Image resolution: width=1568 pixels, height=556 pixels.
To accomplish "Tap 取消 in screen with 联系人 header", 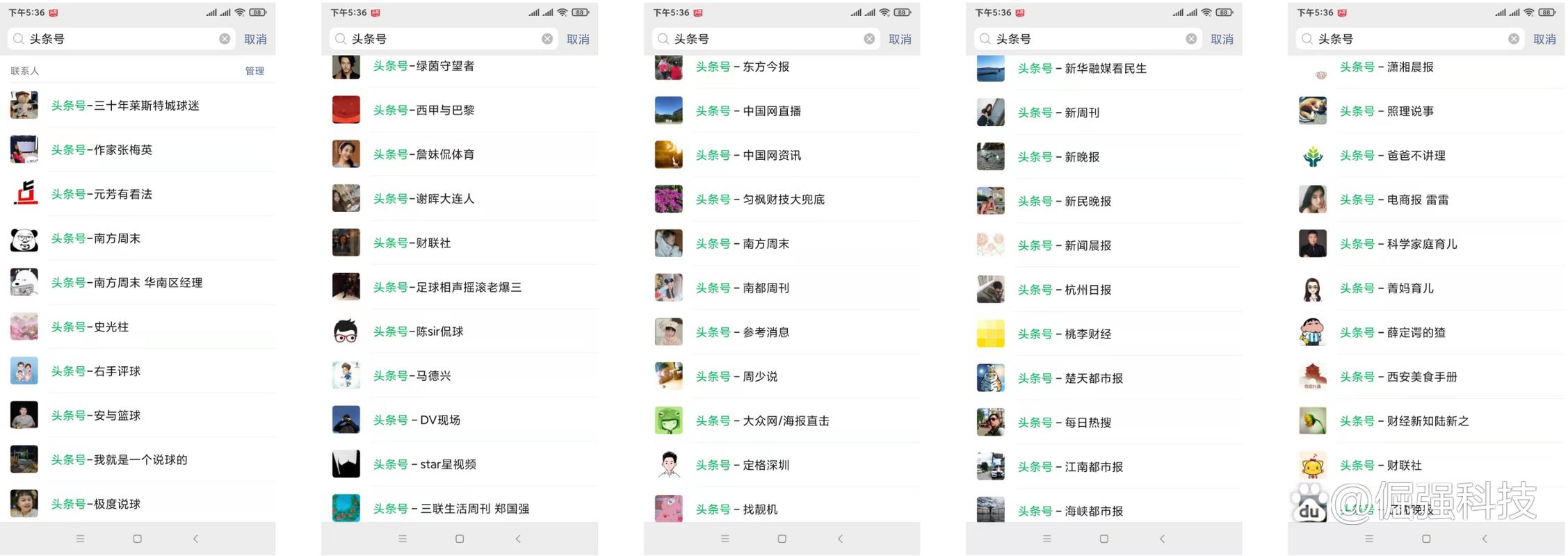I will (255, 39).
